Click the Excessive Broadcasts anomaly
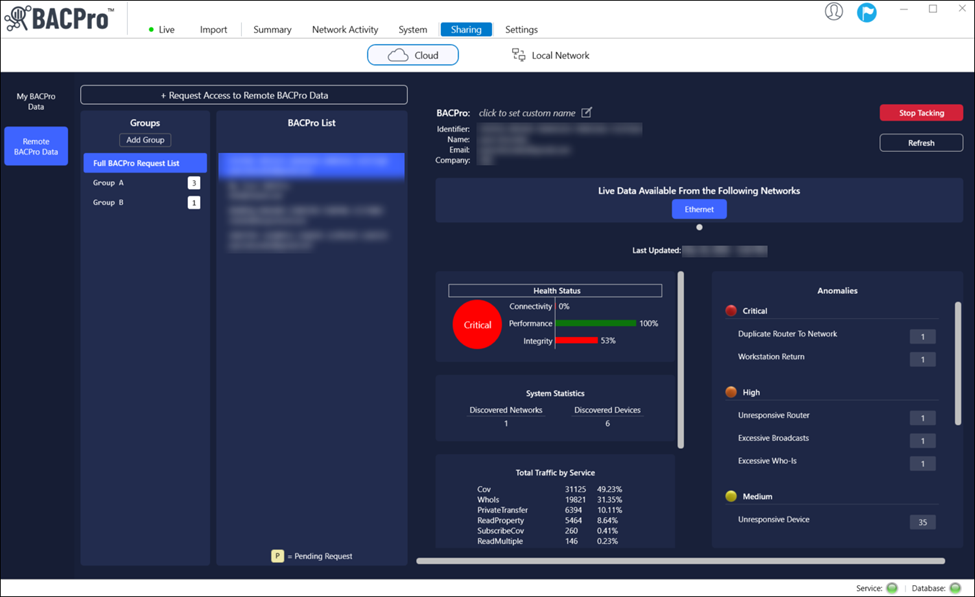 774,438
